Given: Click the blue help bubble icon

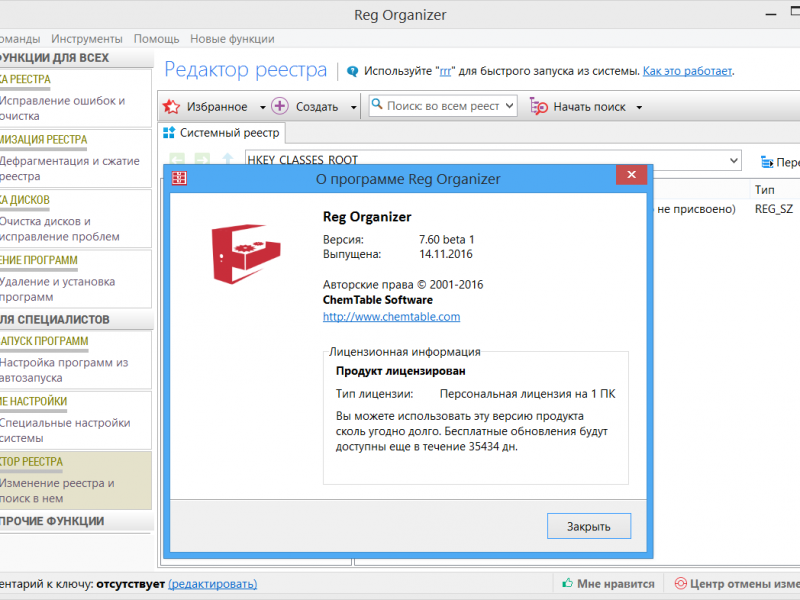Looking at the screenshot, I should click(x=352, y=71).
